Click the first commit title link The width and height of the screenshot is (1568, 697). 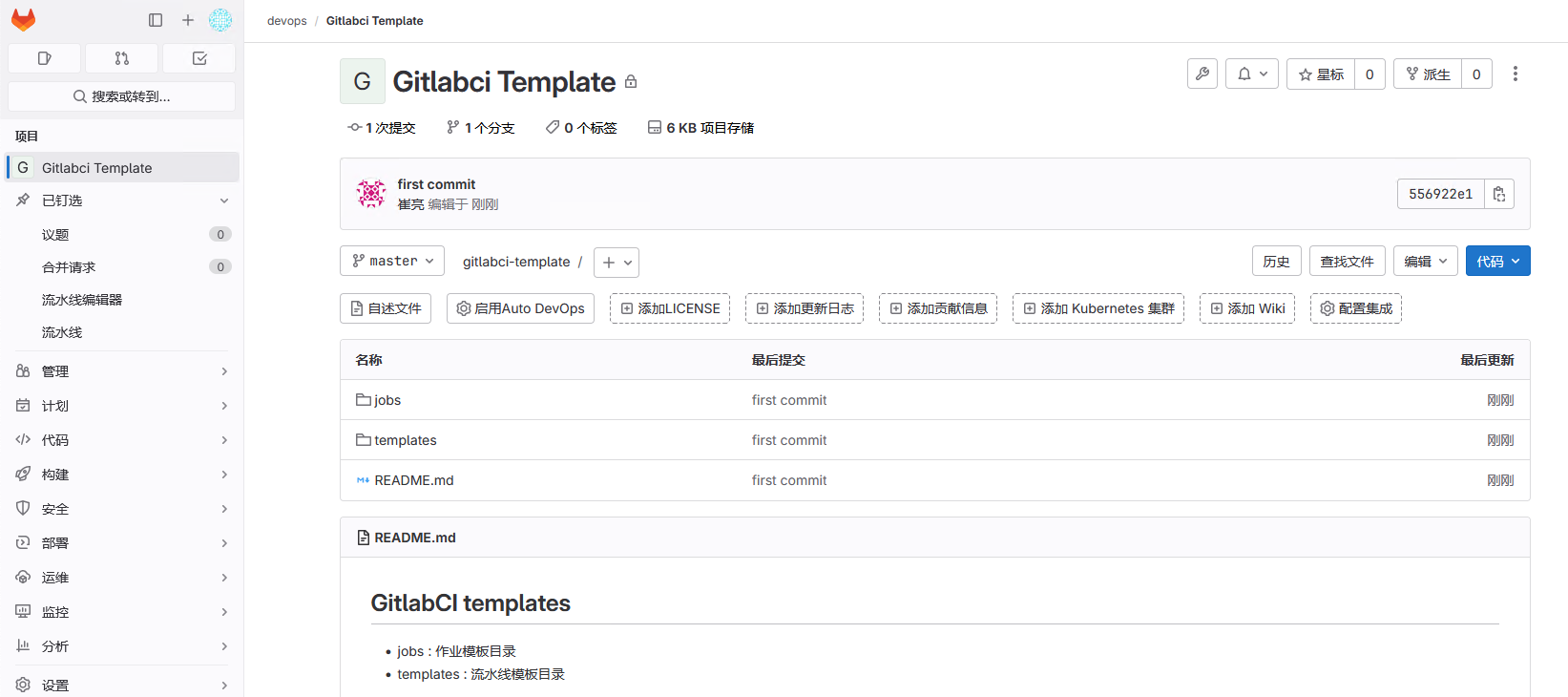click(436, 184)
